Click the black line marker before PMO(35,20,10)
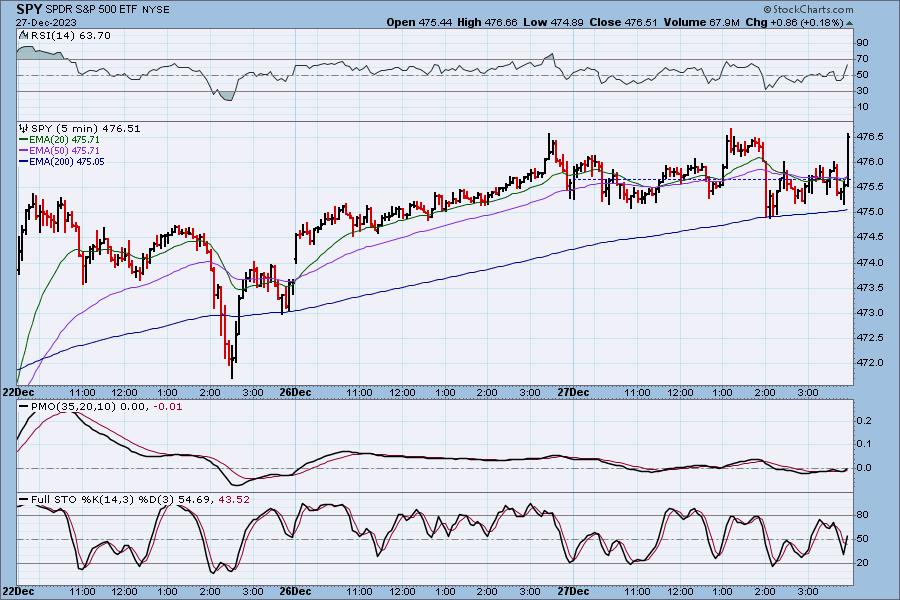This screenshot has width=900, height=600. (x=24, y=407)
